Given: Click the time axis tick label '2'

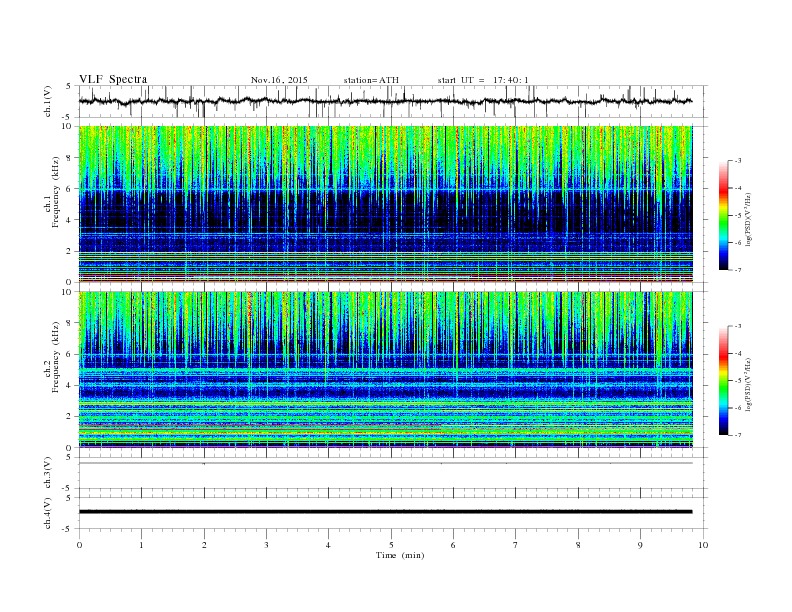Looking at the screenshot, I should pyautogui.click(x=204, y=545).
